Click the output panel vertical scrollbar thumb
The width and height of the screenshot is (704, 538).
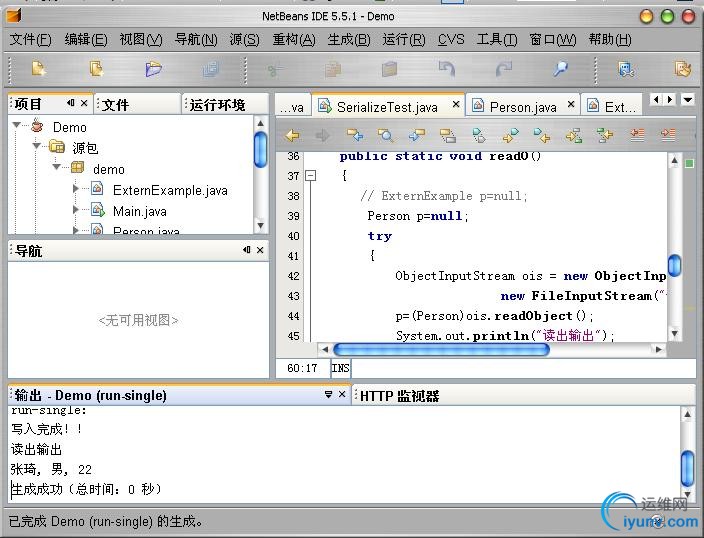pyautogui.click(x=687, y=468)
